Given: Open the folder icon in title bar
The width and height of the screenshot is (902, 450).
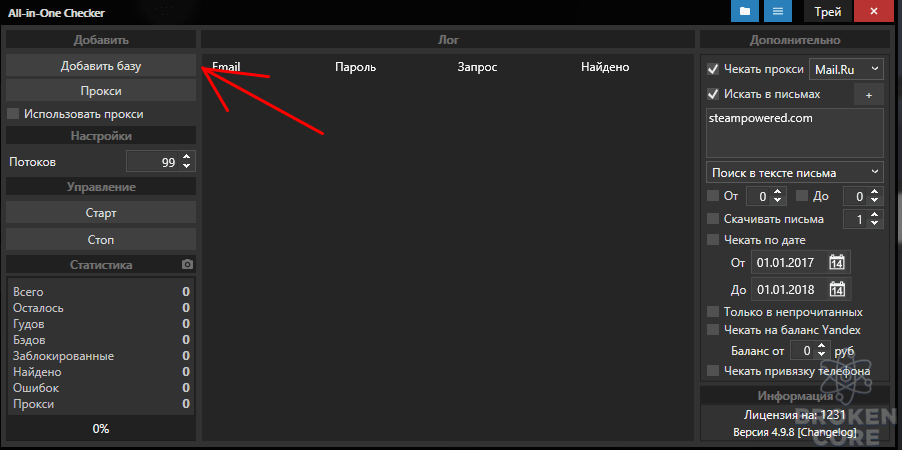Looking at the screenshot, I should 745,12.
